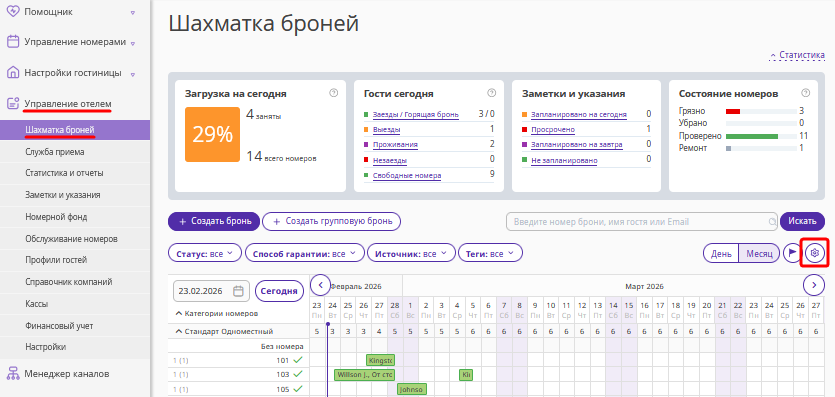The width and height of the screenshot is (835, 397).
Task: Click the Управление отелем sidebar icon
Action: [x=13, y=103]
